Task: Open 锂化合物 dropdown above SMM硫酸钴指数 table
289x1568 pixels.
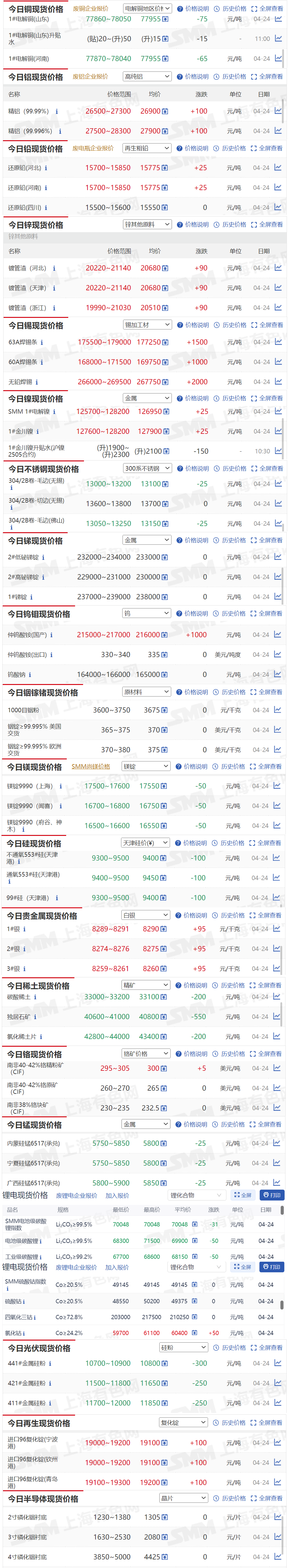Action: coord(196,1267)
